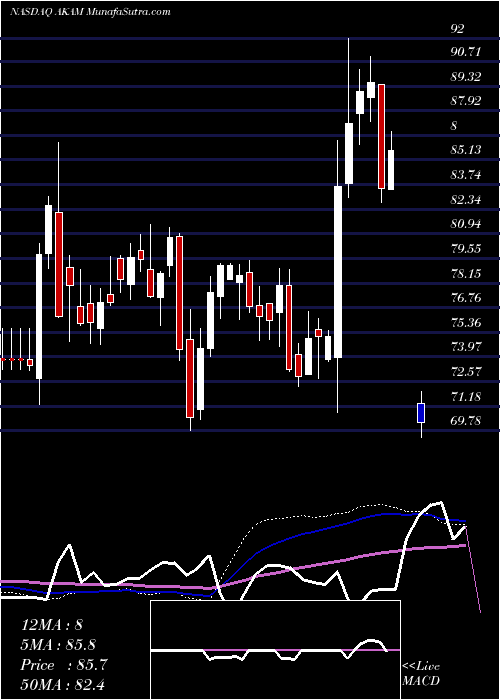500x700 pixels.
Task: Click the 80.94 price label
Action: (466, 224)
